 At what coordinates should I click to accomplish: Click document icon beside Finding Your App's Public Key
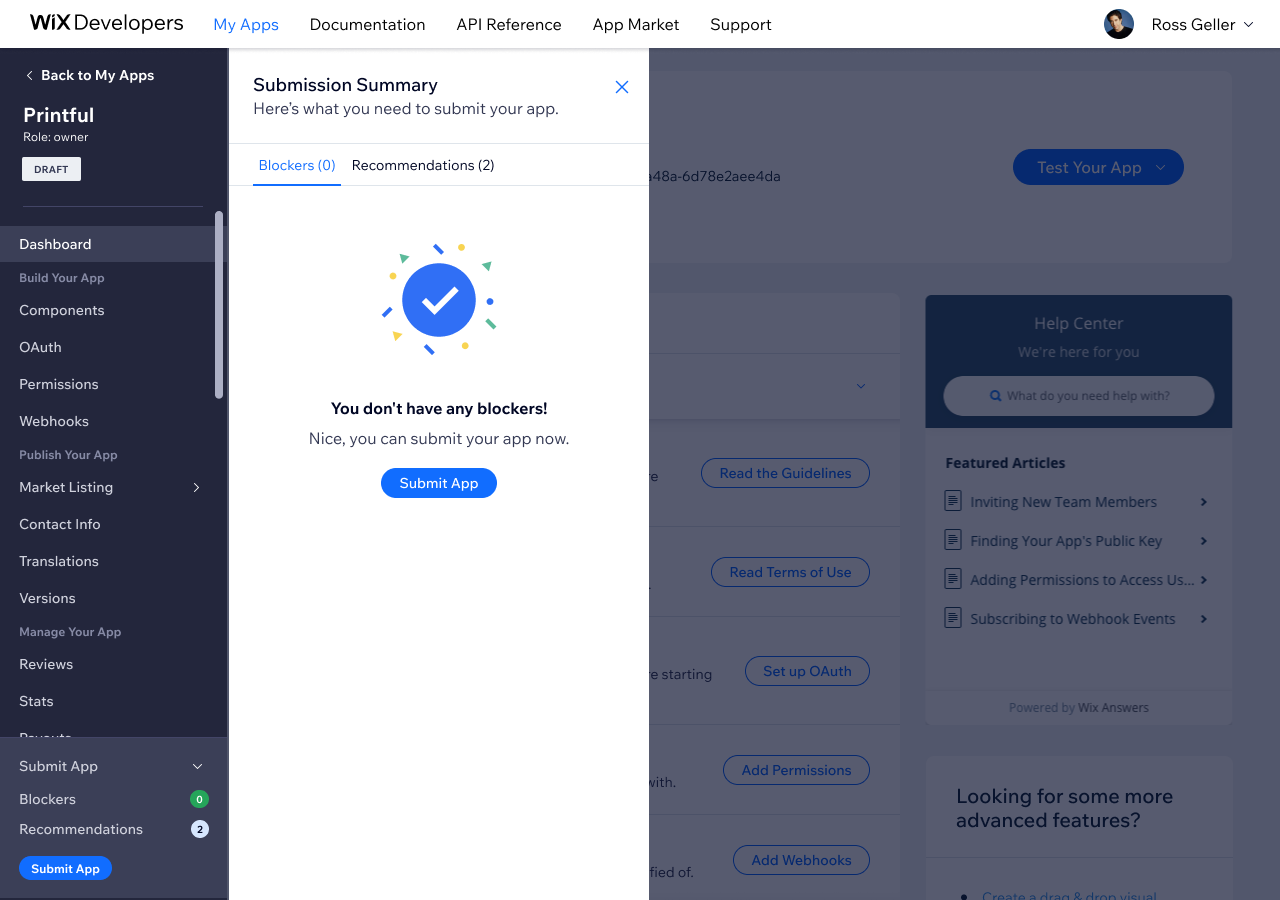pos(953,540)
